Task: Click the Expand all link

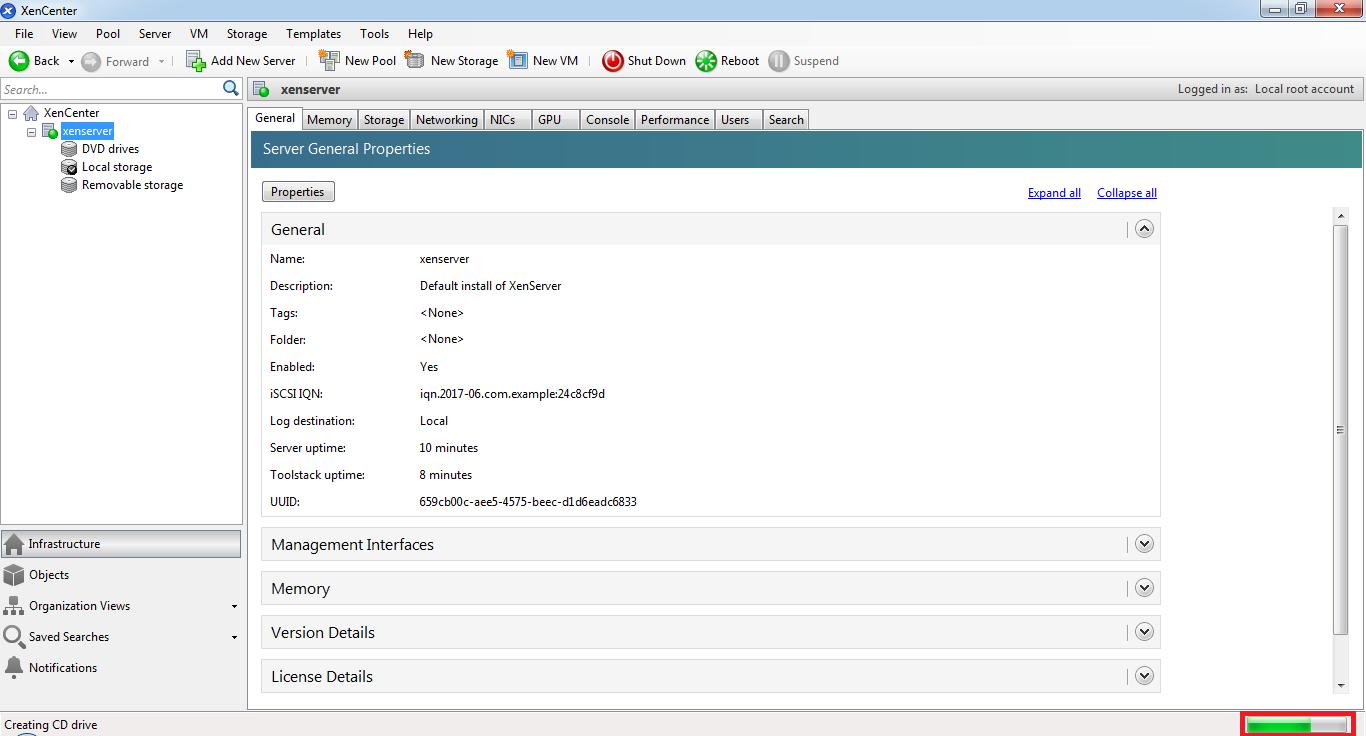Action: [x=1054, y=193]
